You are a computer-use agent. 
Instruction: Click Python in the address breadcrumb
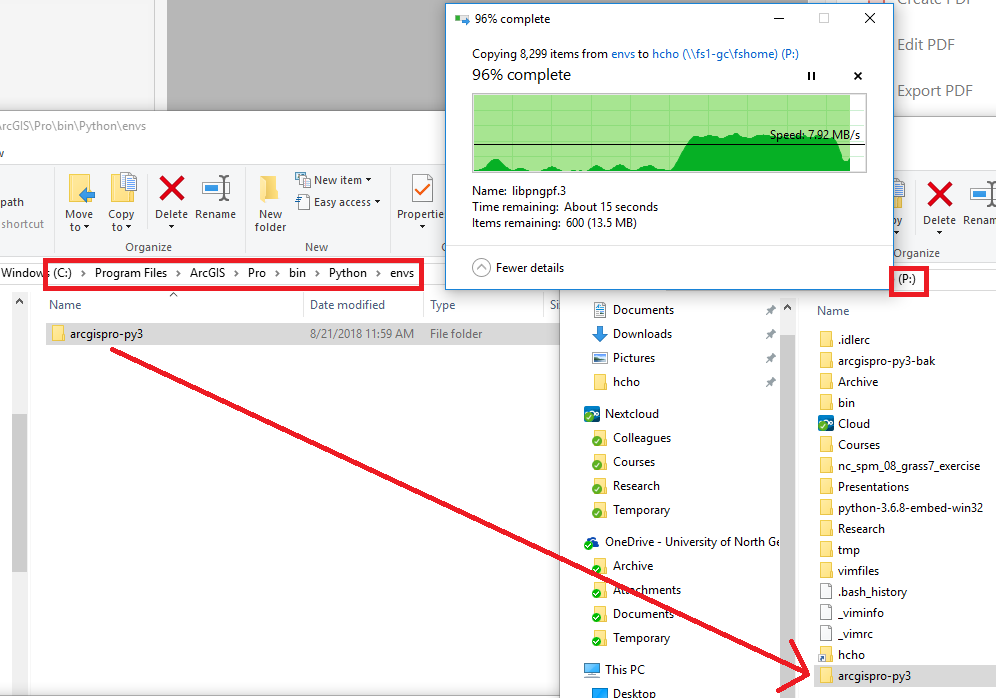pyautogui.click(x=348, y=273)
